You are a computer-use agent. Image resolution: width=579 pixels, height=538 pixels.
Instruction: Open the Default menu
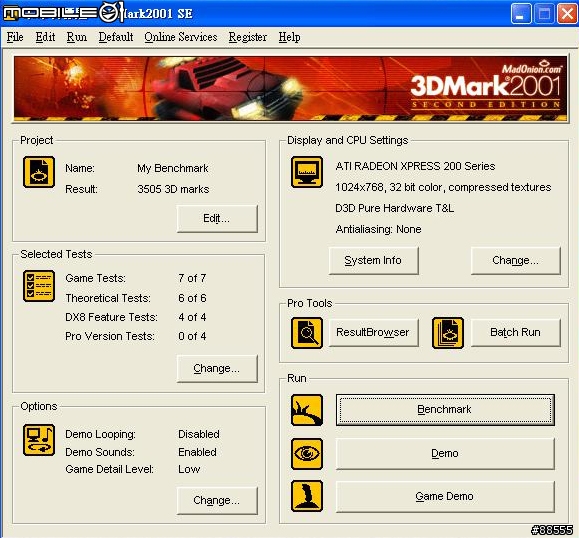[x=116, y=37]
